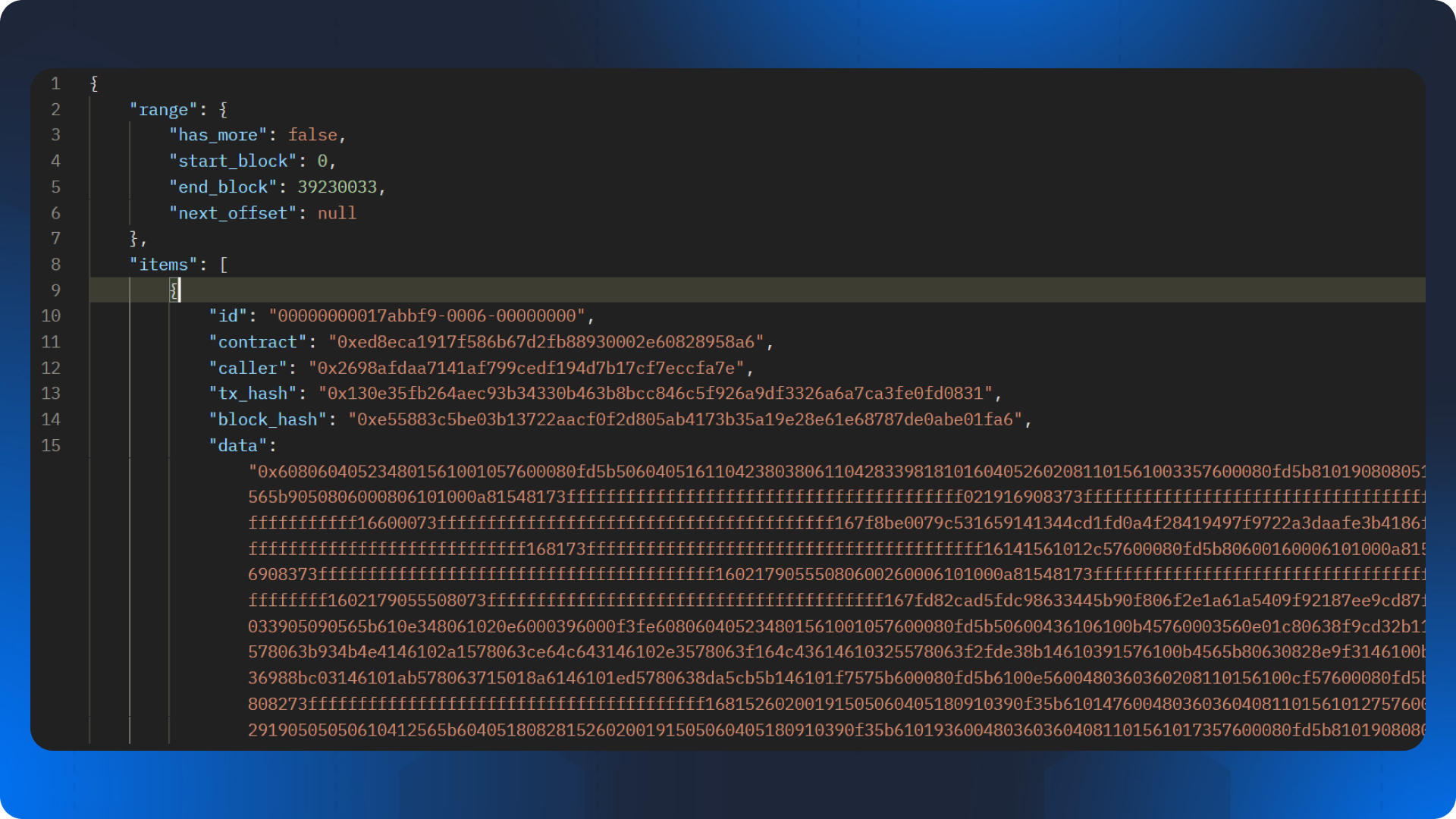
Task: Place cursor at opening brace on line 9
Action: click(174, 290)
